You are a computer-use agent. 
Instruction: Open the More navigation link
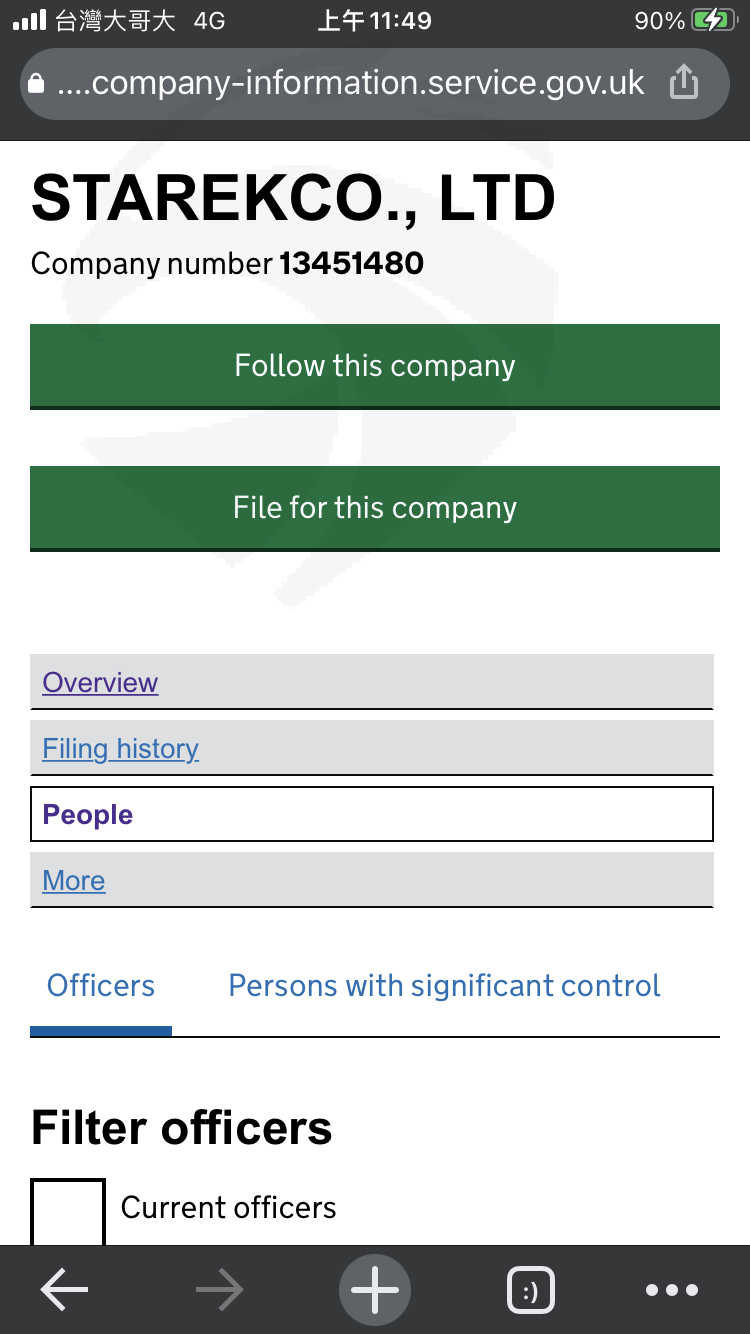[74, 881]
